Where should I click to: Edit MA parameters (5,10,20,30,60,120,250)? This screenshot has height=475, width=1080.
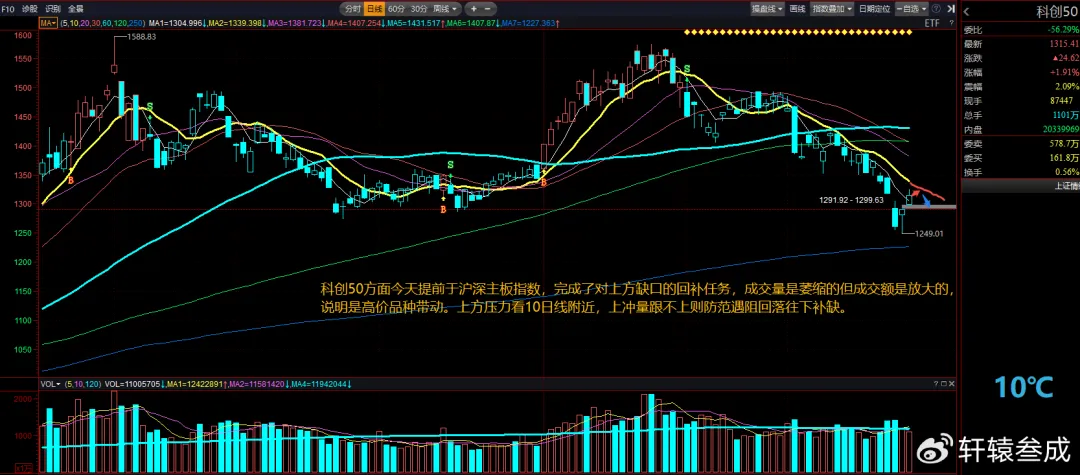(x=103, y=23)
